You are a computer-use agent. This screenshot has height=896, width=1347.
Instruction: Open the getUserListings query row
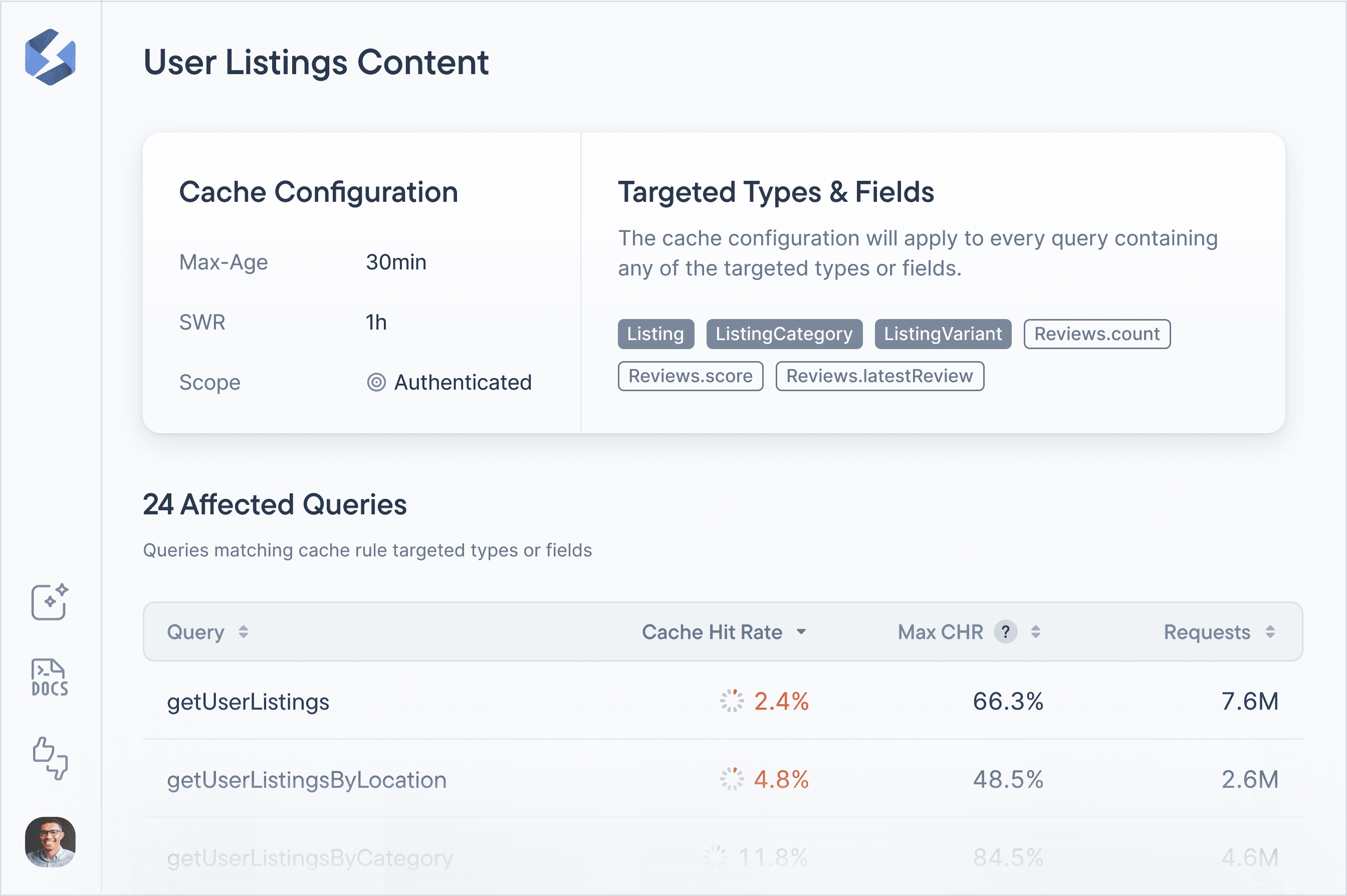tap(248, 702)
